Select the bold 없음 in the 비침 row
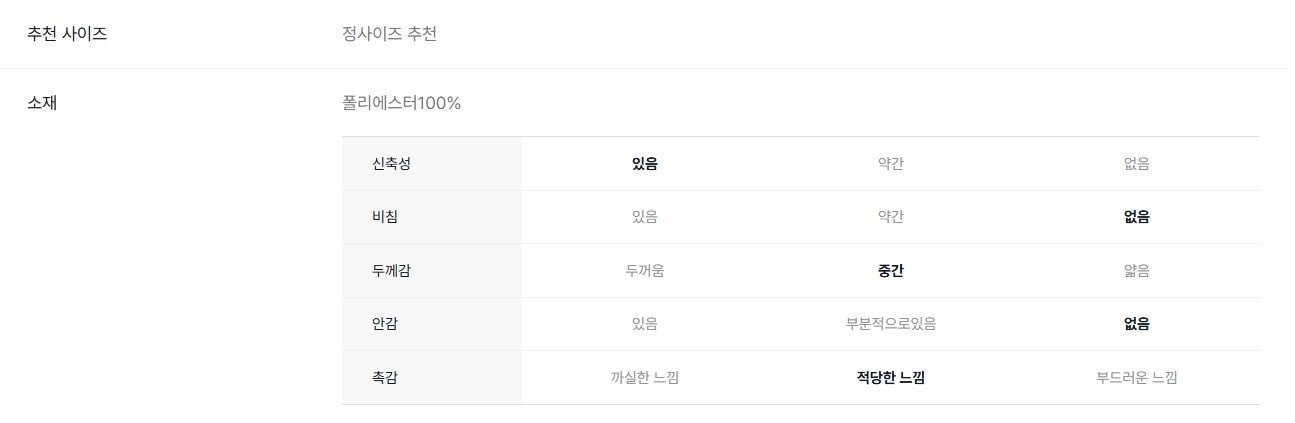This screenshot has width=1295, height=423. (x=1136, y=217)
